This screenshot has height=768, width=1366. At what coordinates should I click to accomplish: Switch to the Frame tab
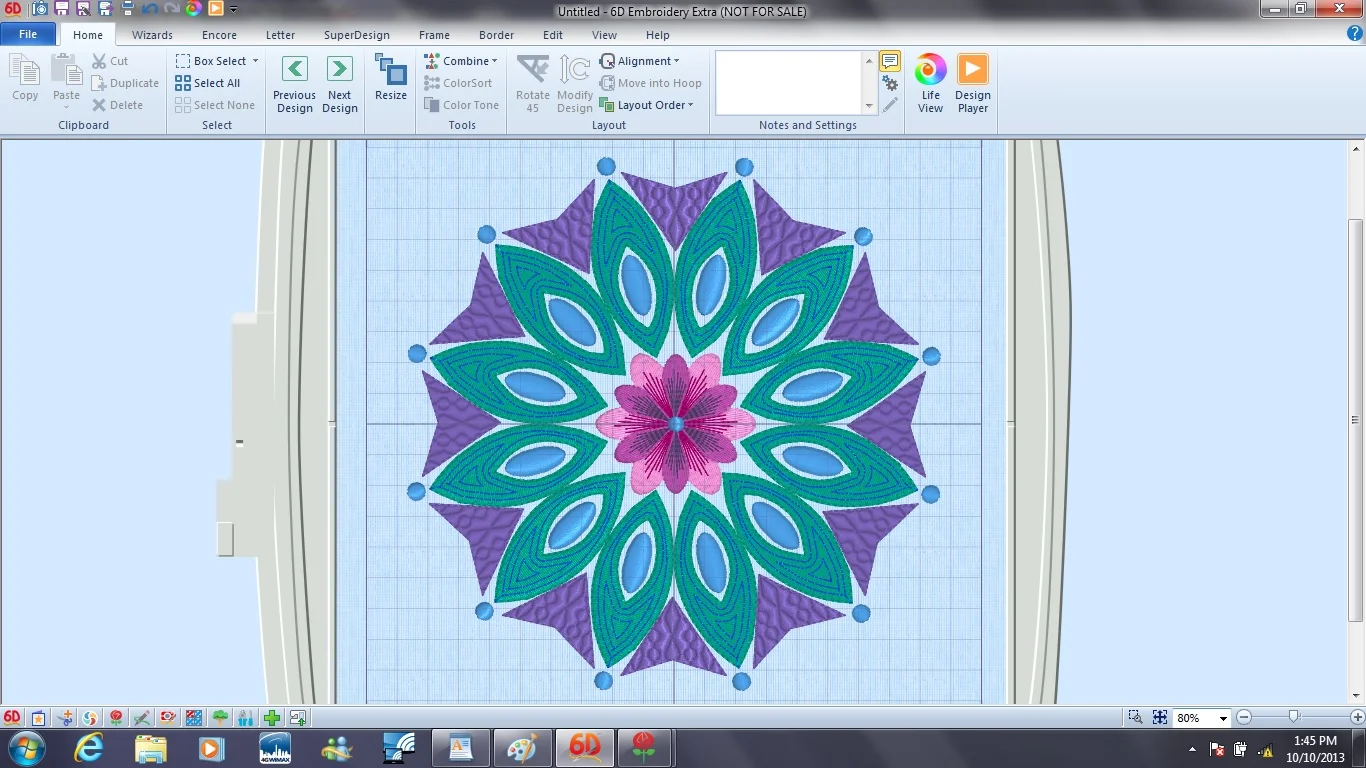click(434, 35)
